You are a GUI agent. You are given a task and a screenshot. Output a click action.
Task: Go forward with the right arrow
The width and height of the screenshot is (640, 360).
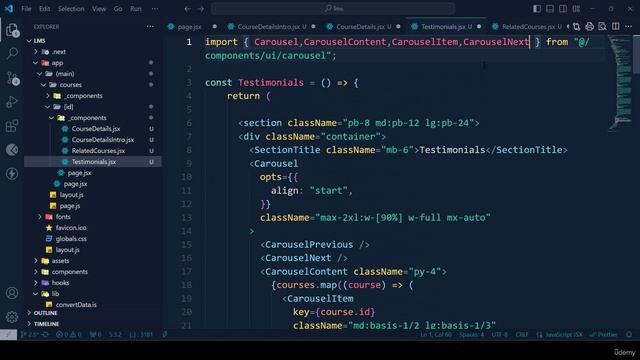[x=201, y=9]
